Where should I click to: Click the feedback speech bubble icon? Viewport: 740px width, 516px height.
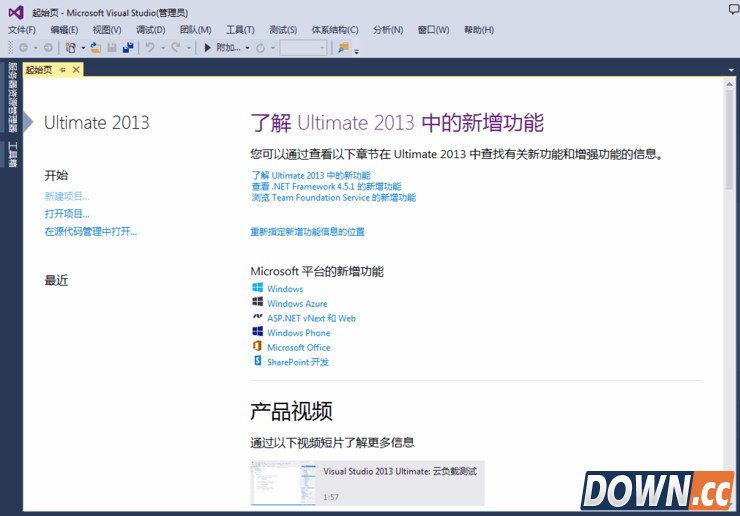(733, 9)
